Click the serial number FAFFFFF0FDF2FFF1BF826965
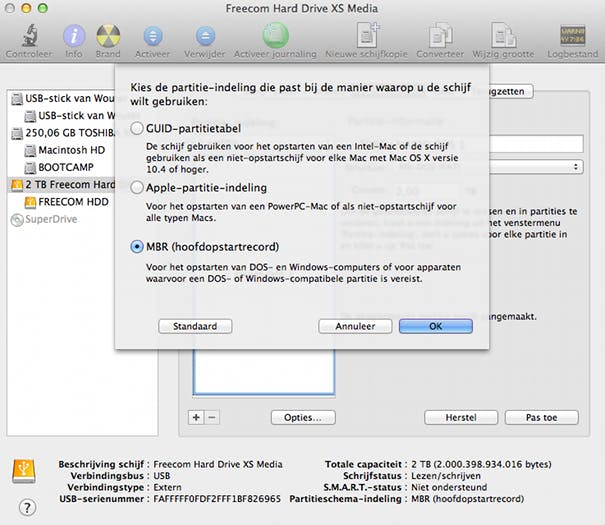The image size is (605, 525). tap(217, 499)
